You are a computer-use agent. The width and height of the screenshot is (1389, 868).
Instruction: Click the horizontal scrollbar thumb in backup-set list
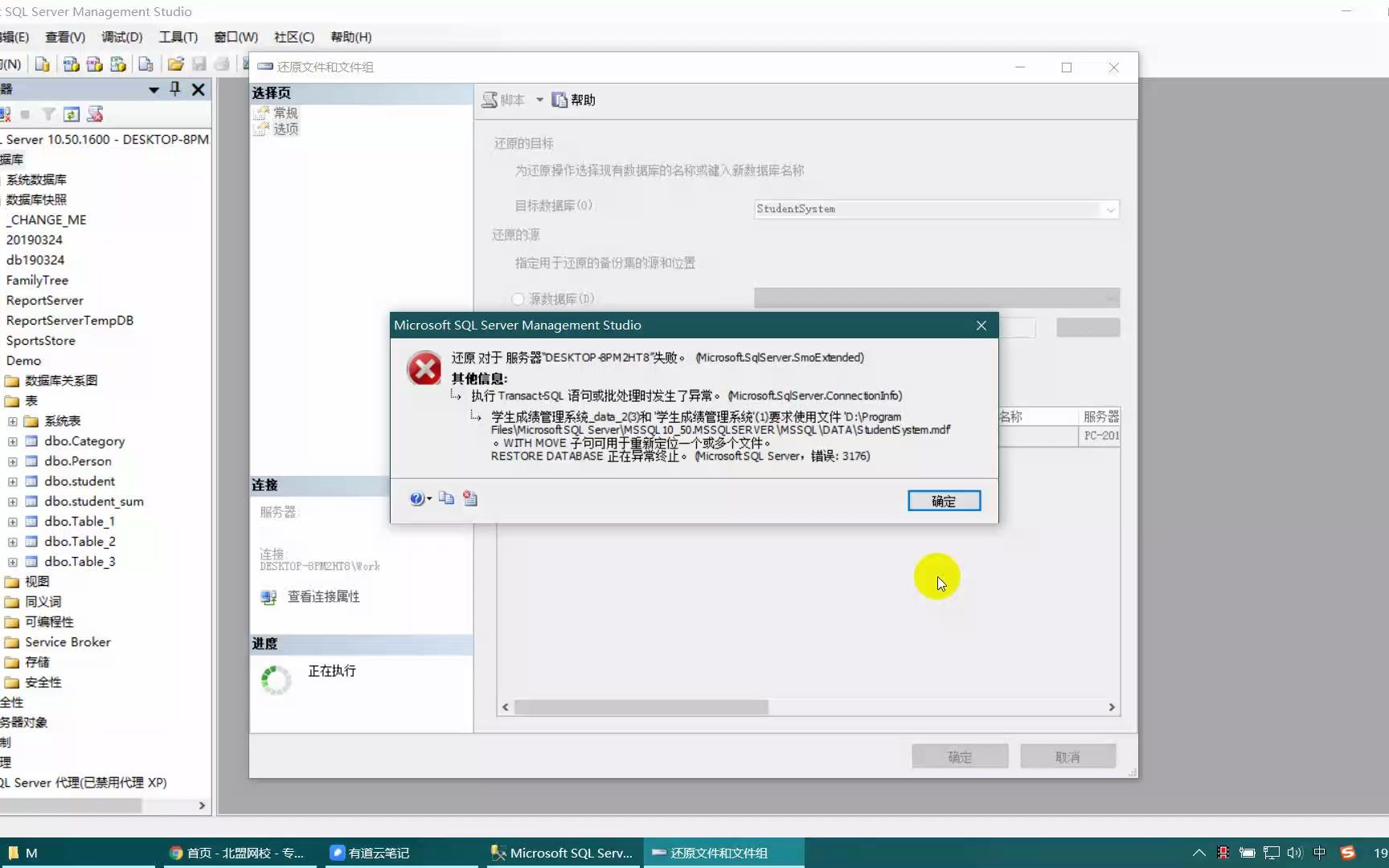[641, 707]
